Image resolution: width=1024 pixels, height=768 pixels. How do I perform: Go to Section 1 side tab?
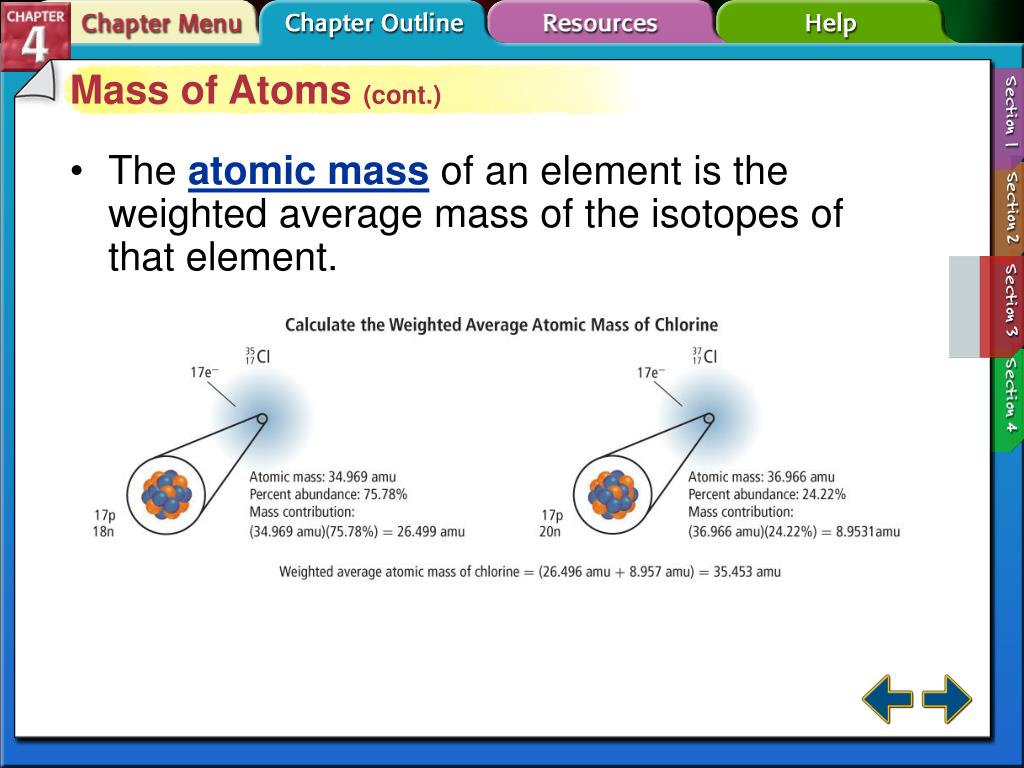pos(1008,112)
